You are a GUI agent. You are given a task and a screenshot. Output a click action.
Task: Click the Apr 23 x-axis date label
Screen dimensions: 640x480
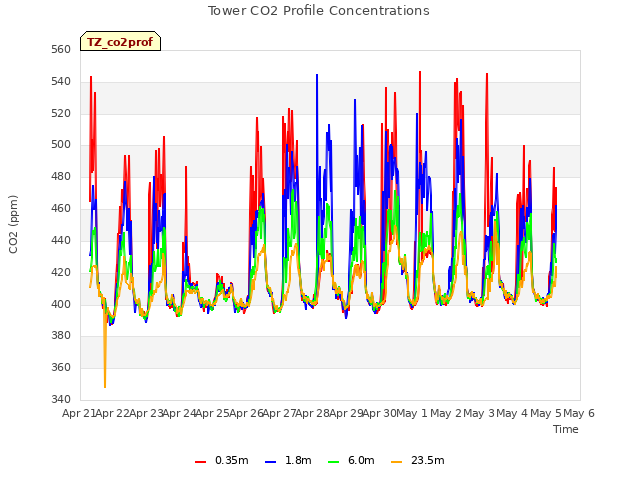(x=146, y=414)
